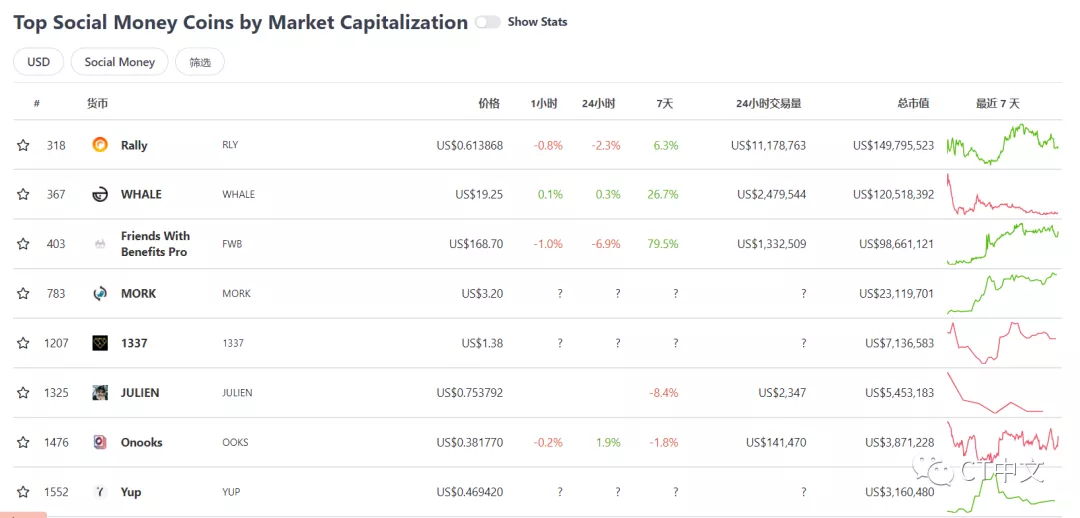Click the Yup coin logo icon
Image resolution: width=1080 pixels, height=518 pixels.
100,492
